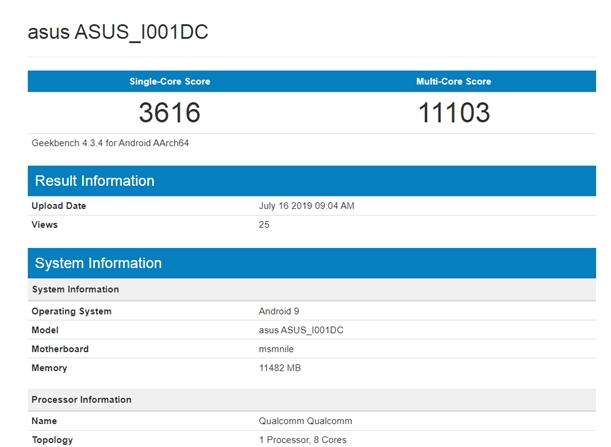Image resolution: width=611 pixels, height=447 pixels.
Task: Click the Android 9 value
Action: [x=280, y=311]
